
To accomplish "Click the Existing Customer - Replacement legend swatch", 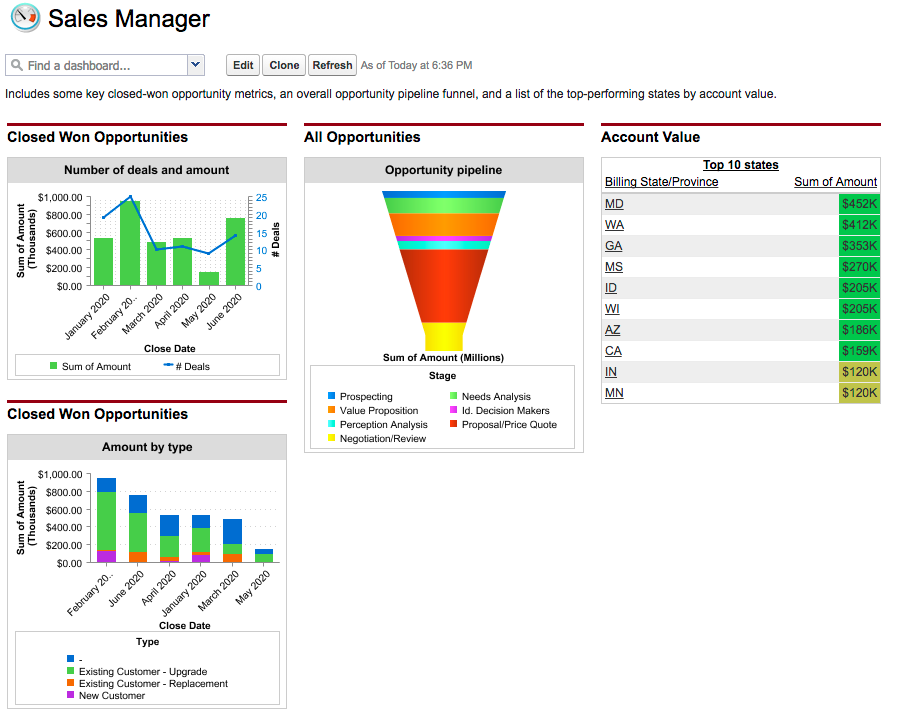I will (x=71, y=683).
